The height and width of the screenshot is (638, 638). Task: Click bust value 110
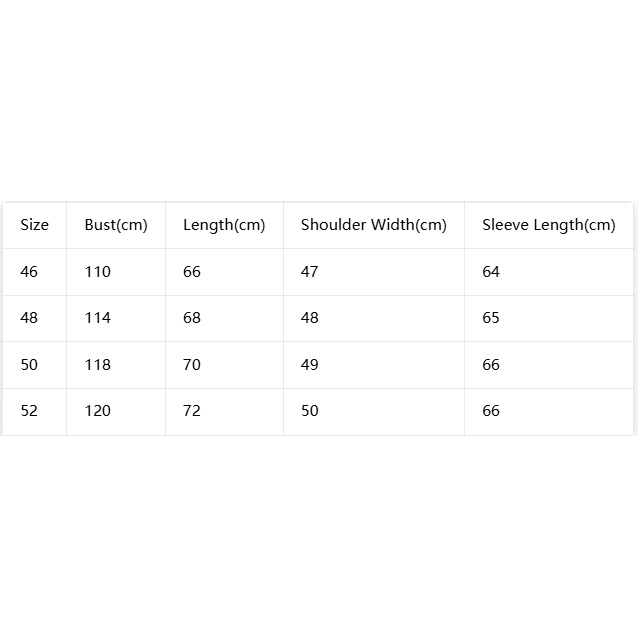click(x=98, y=271)
